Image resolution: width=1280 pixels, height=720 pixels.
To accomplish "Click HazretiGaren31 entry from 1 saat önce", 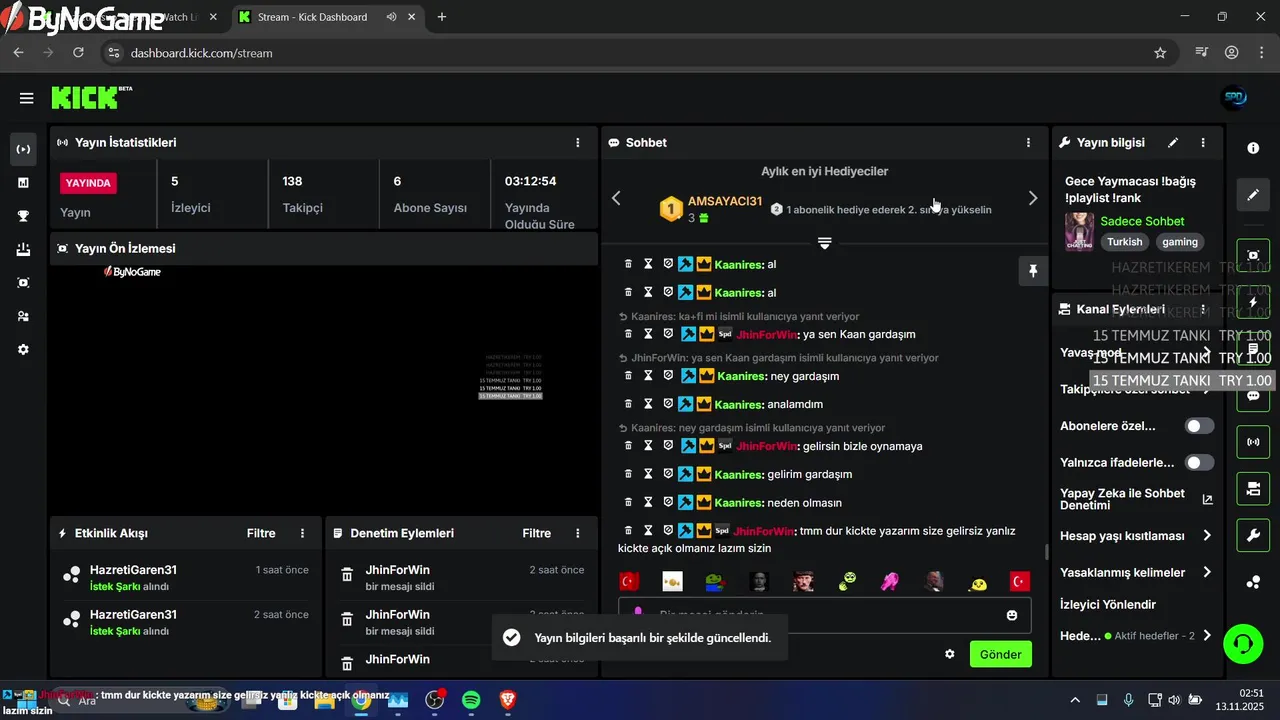I will (186, 577).
